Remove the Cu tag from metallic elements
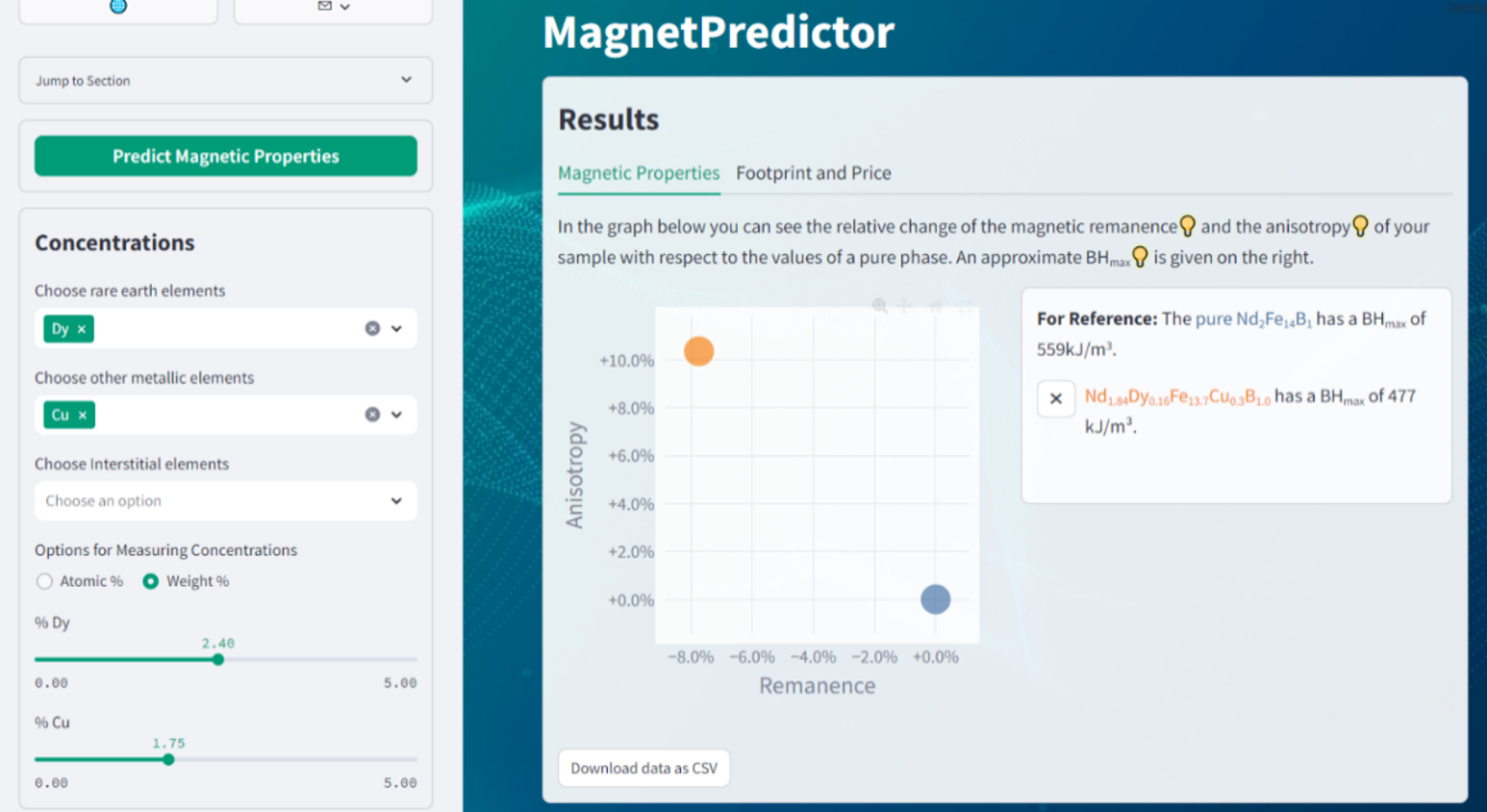Screen dimensions: 1487x812 tap(82, 415)
